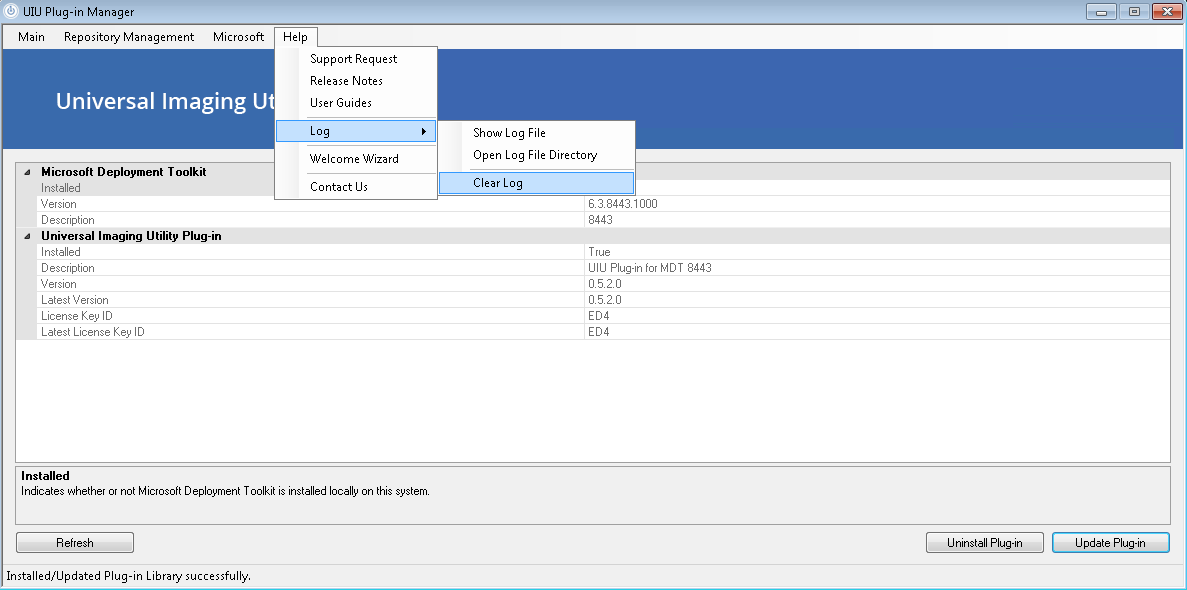Screen dimensions: 1187x590
Task: Click Clear Log in submenu
Action: 536,183
